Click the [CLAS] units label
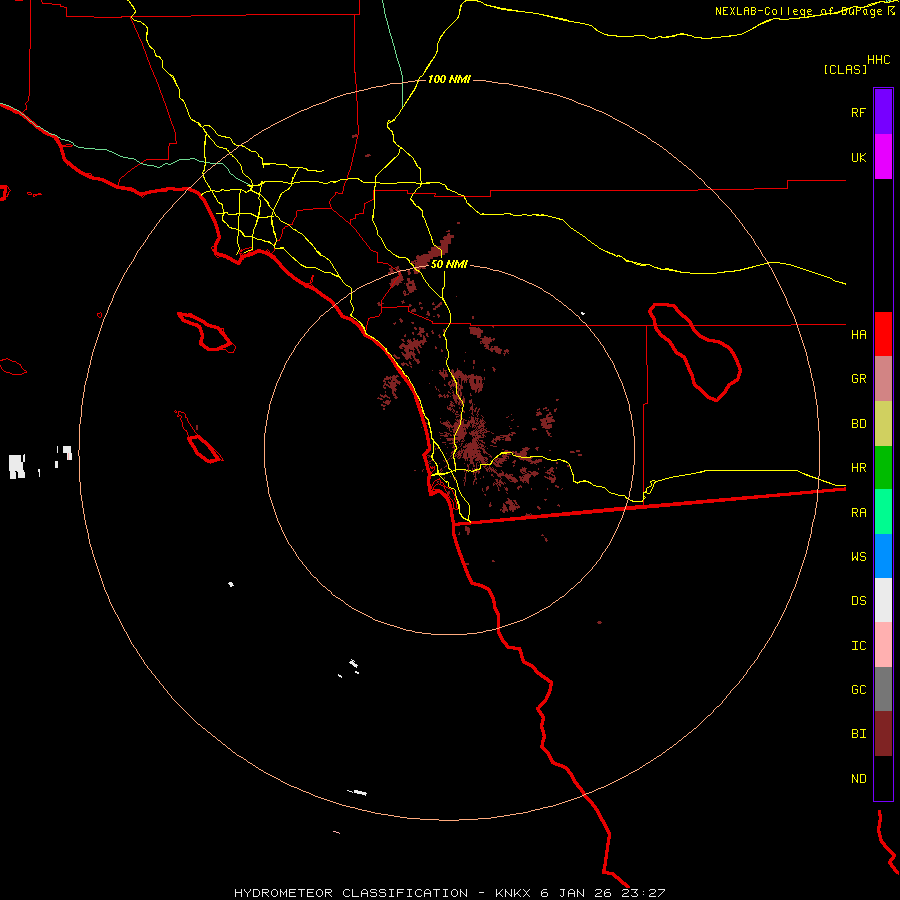Screen dimensions: 900x900 tap(845, 69)
